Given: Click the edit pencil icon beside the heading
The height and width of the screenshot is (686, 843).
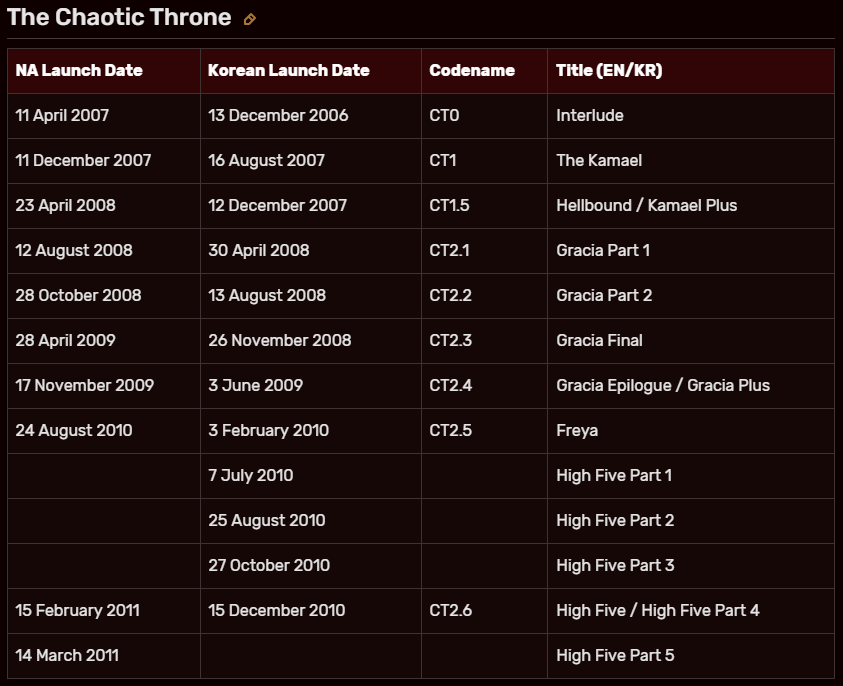Looking at the screenshot, I should 250,19.
